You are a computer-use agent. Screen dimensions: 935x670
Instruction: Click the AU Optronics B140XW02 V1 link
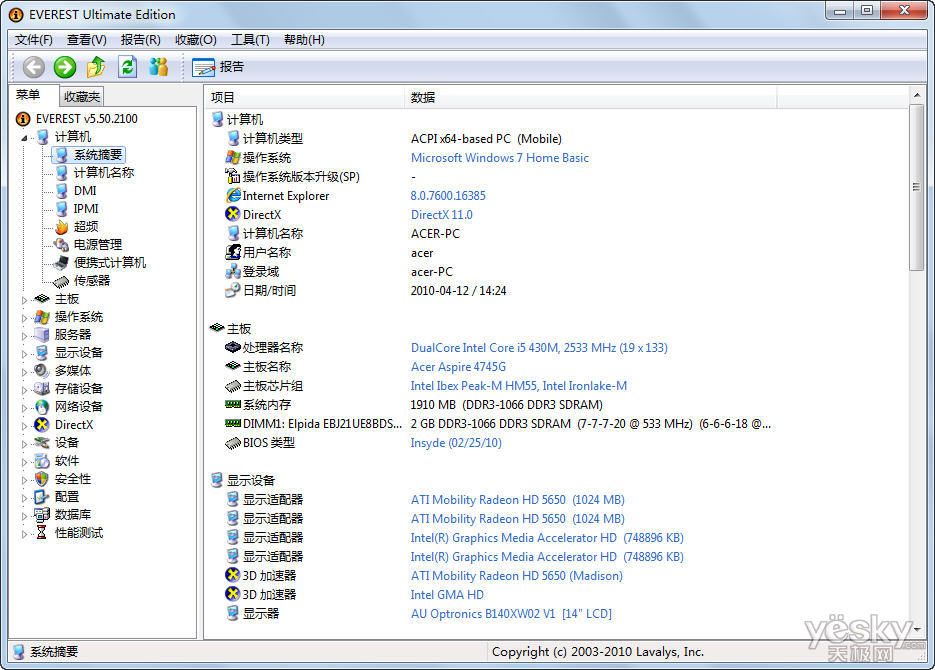coord(511,614)
